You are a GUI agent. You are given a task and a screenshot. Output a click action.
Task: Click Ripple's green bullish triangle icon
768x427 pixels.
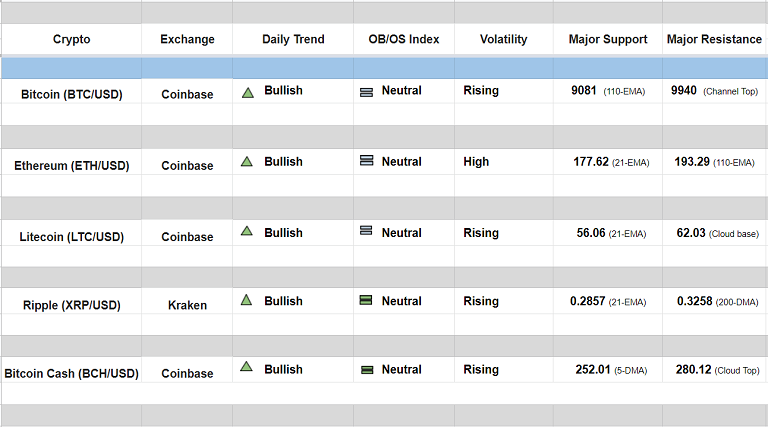pos(248,300)
